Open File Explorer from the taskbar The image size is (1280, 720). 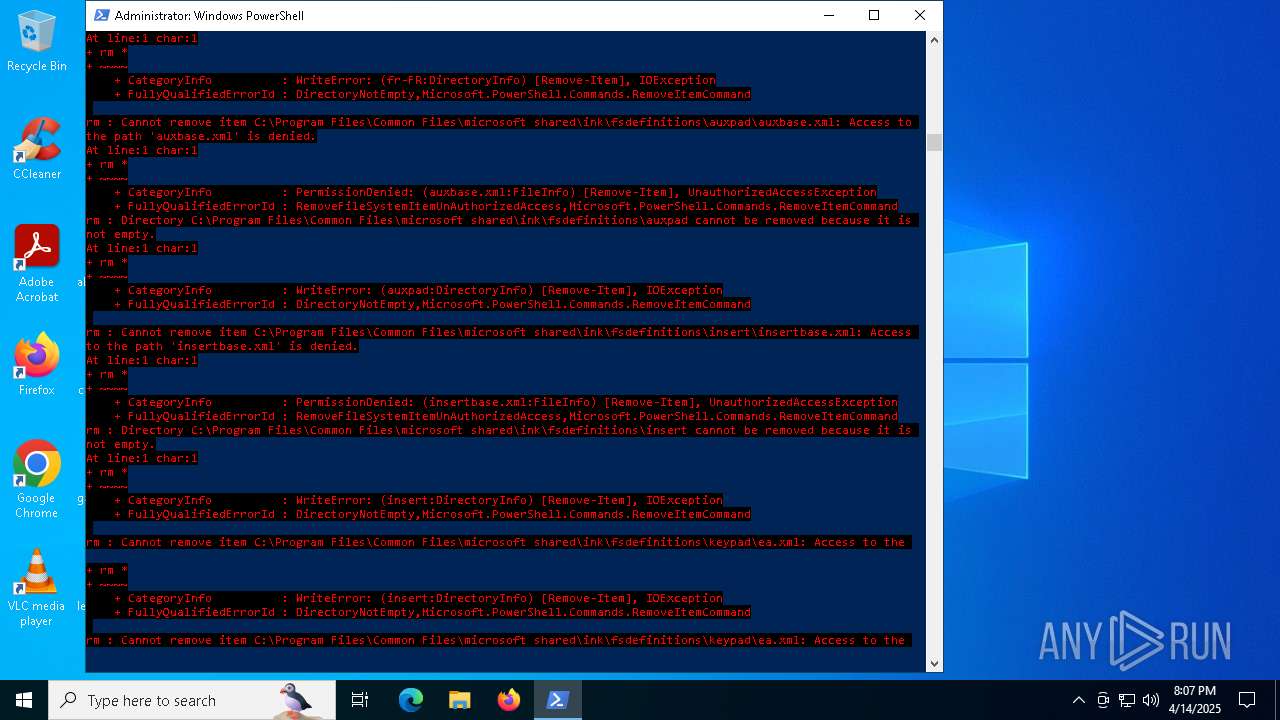tap(460, 700)
